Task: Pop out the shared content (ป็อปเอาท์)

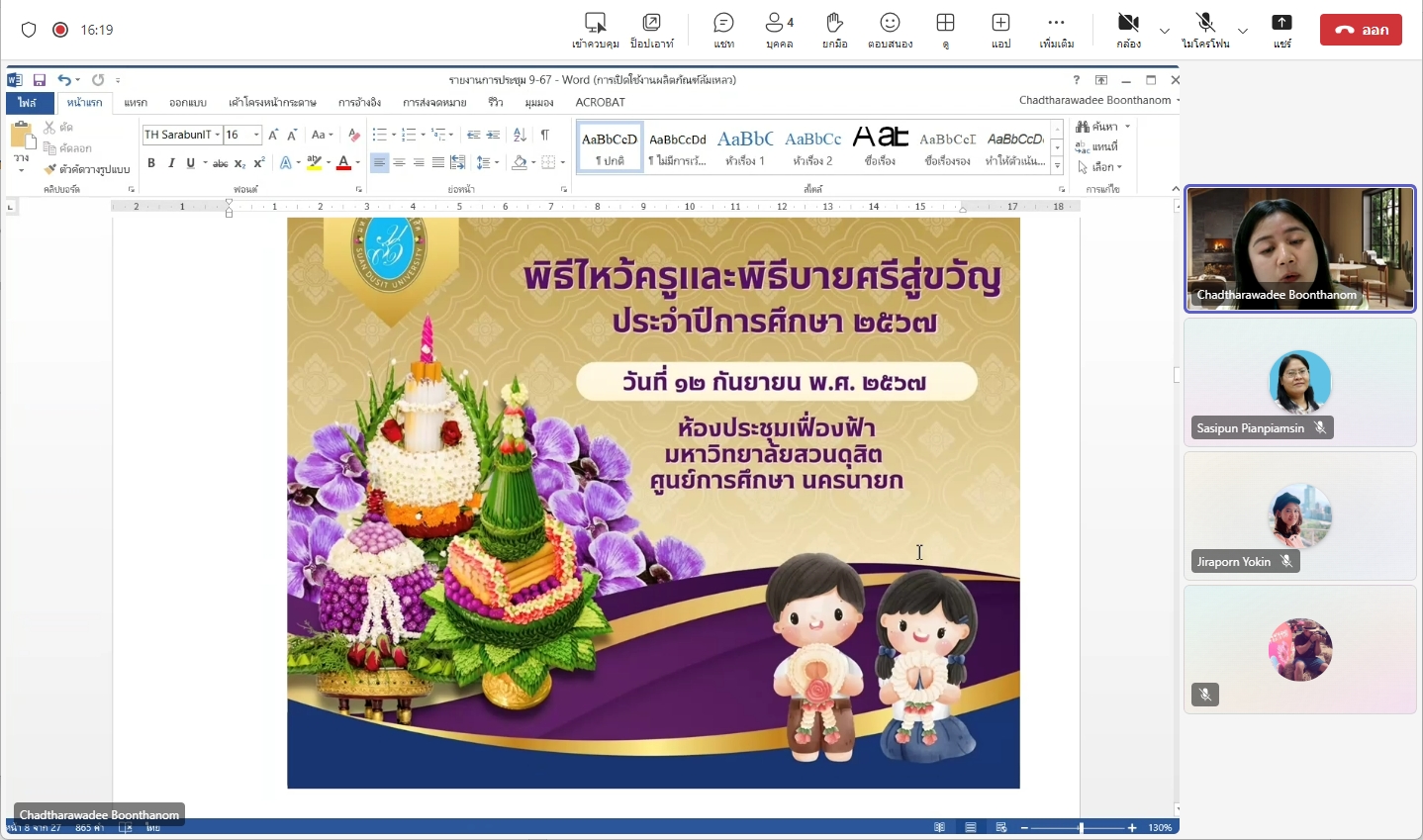Action: (652, 30)
